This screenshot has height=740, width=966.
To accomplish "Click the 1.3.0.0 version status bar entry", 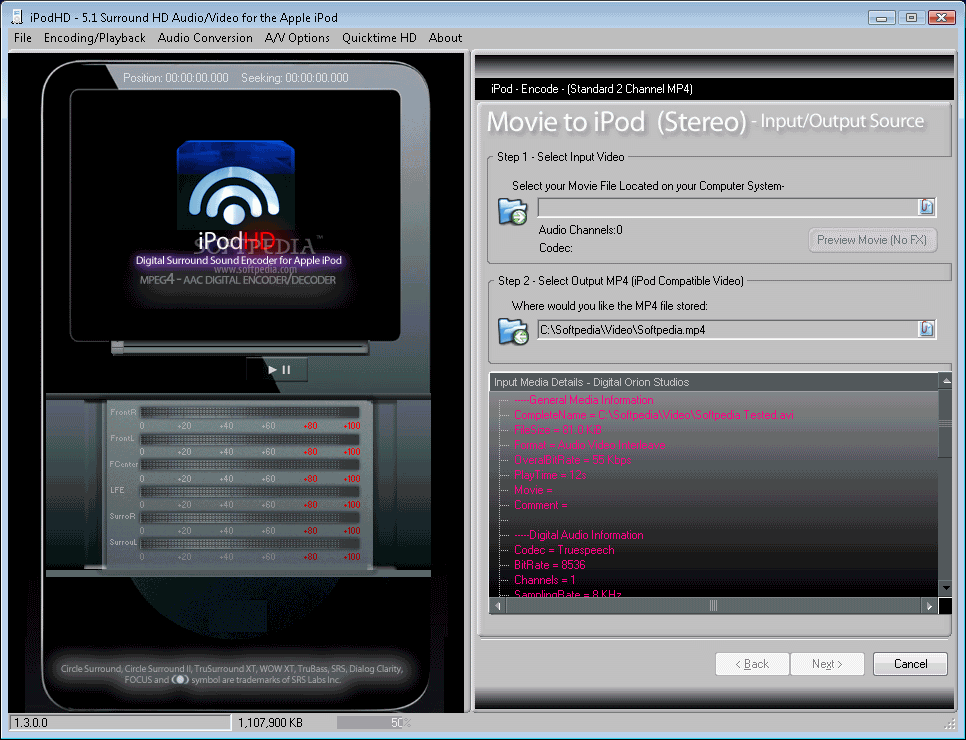I will click(120, 723).
